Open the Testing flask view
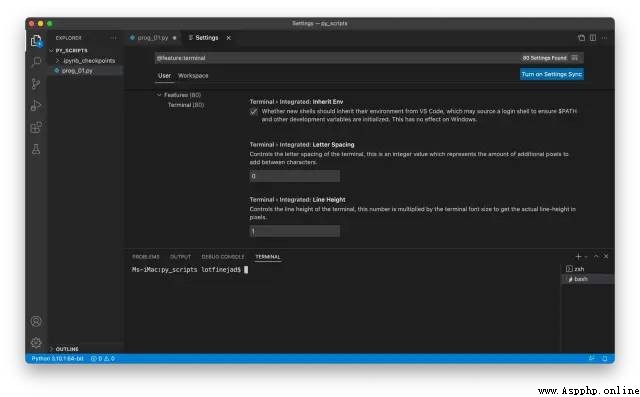The width and height of the screenshot is (640, 397). click(x=36, y=149)
